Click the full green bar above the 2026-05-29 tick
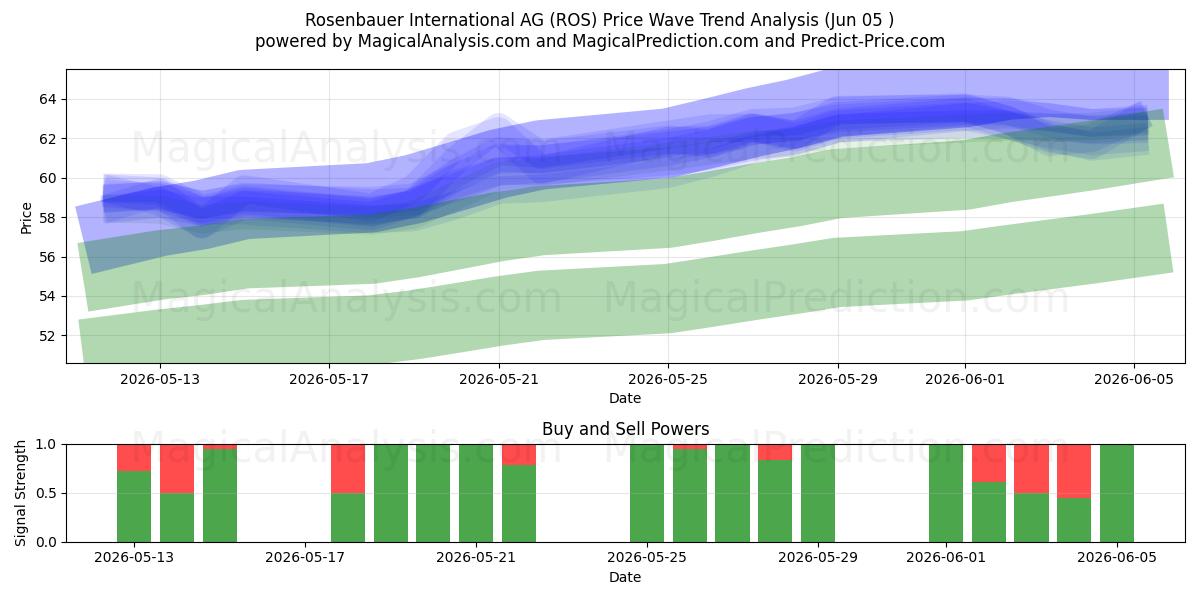The image size is (1200, 600). [818, 493]
